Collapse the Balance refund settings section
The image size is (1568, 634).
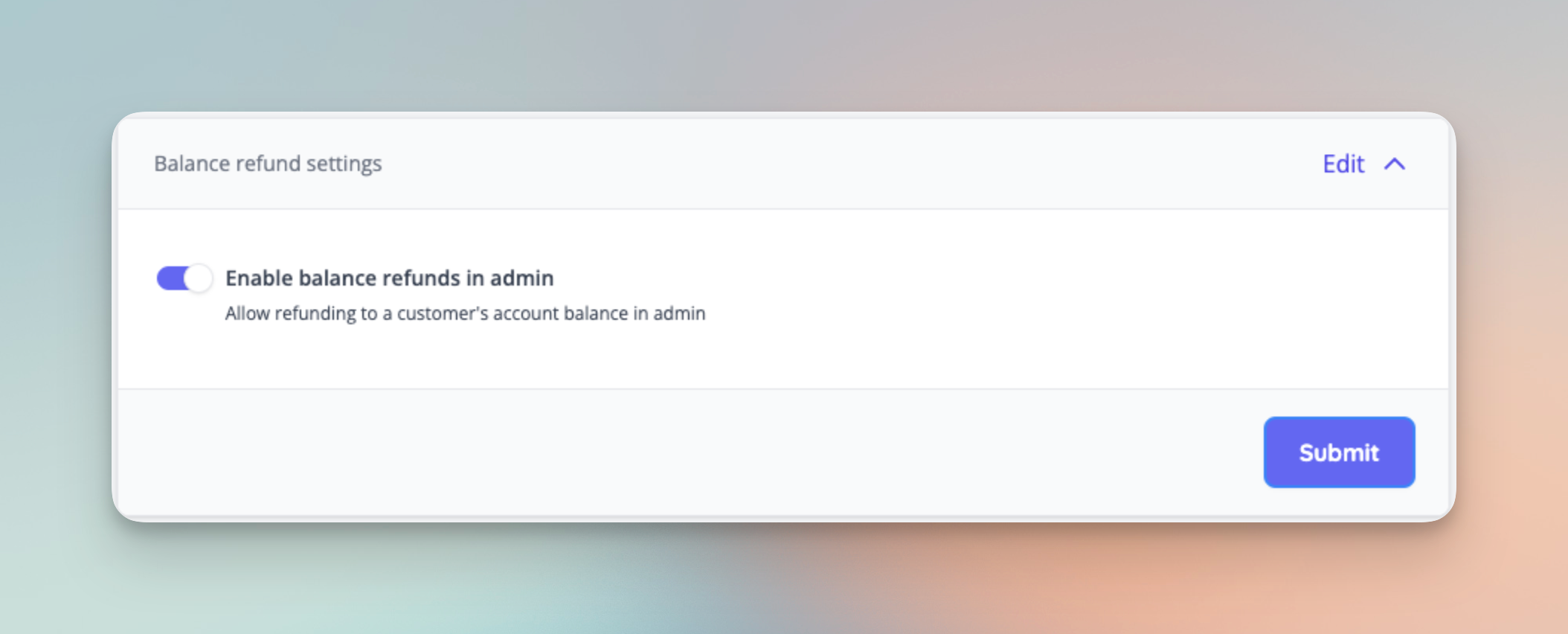coord(1396,164)
